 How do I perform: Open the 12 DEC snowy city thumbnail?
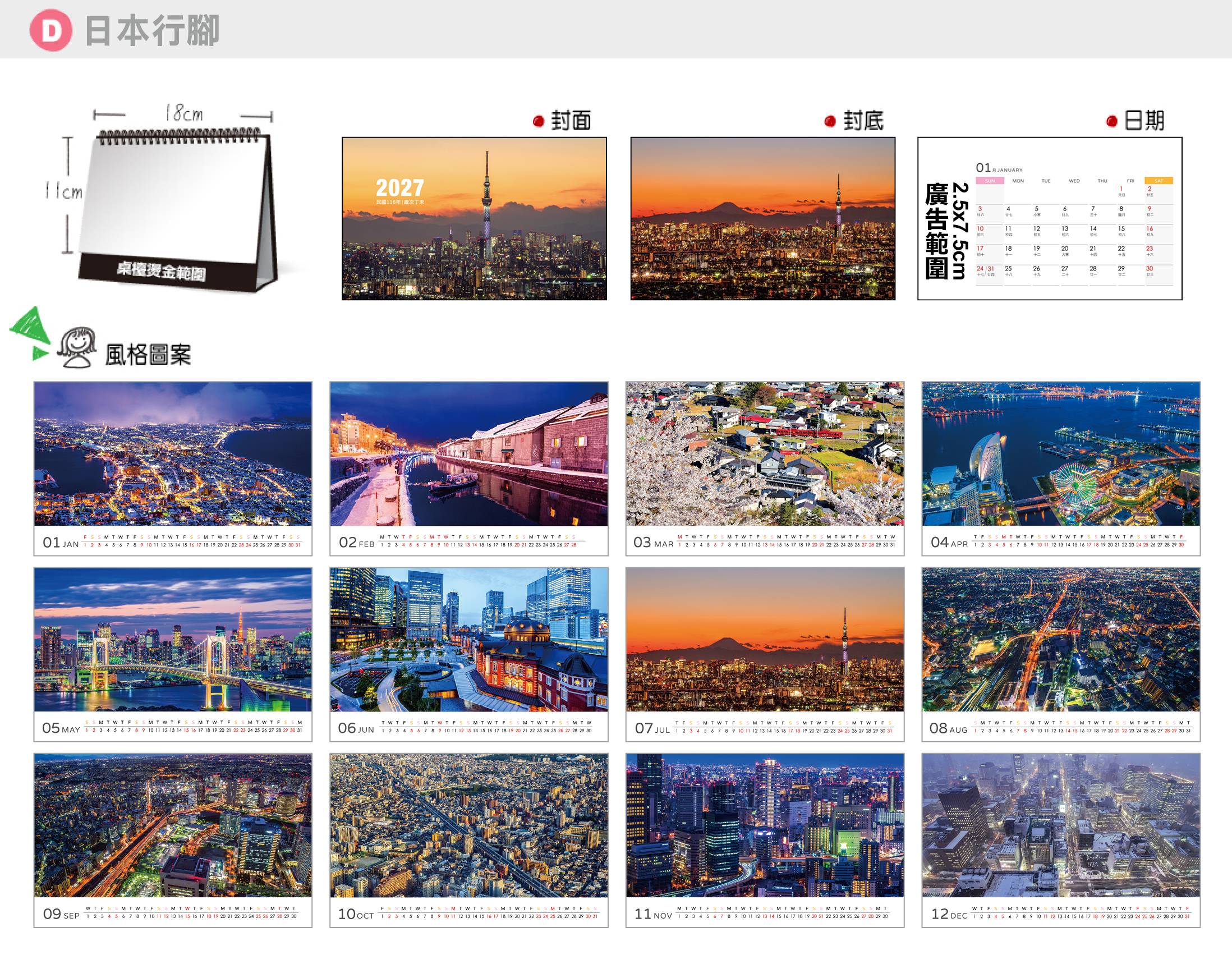pyautogui.click(x=1061, y=840)
